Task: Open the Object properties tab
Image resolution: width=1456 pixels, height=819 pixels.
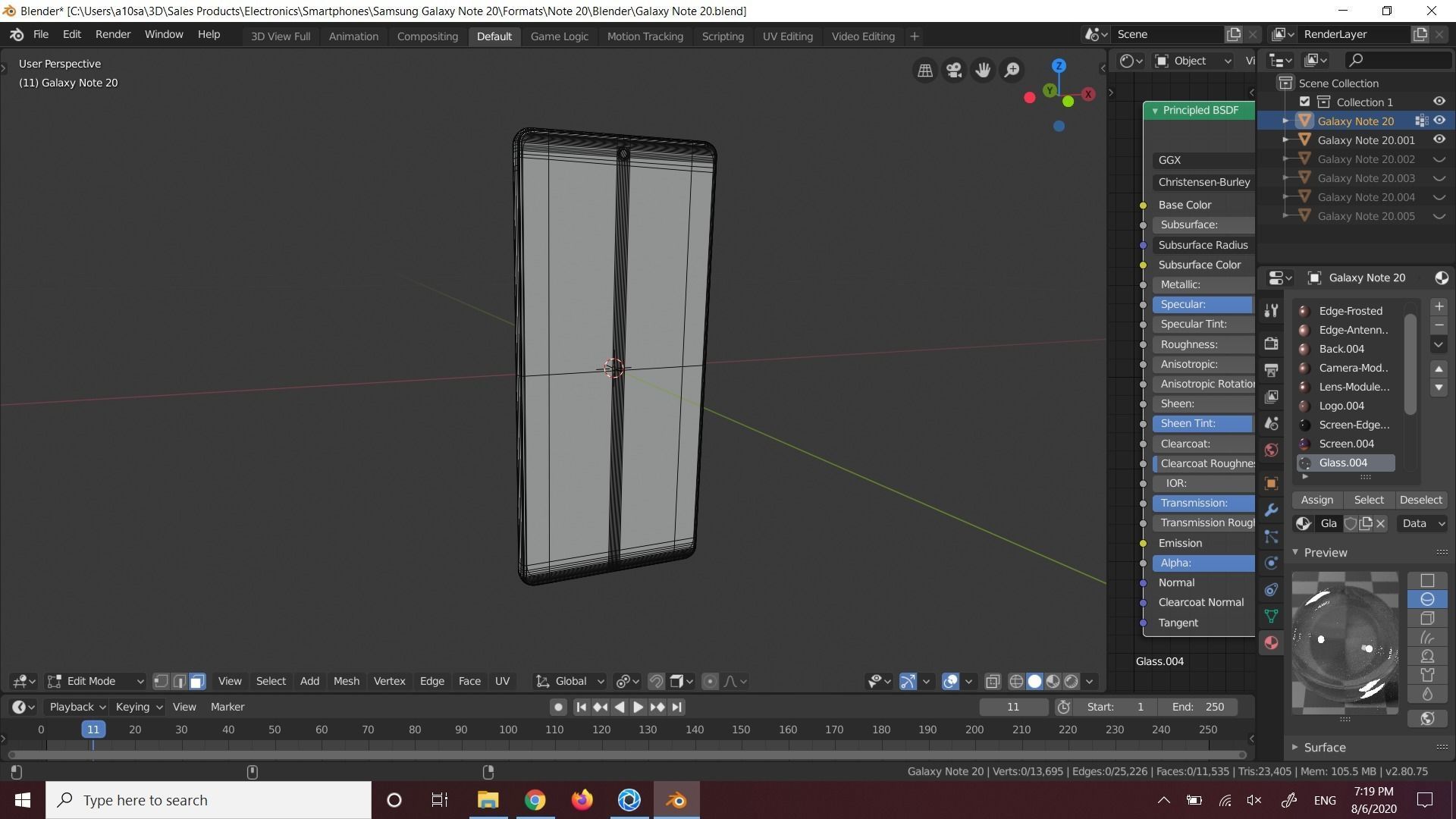Action: (1271, 483)
